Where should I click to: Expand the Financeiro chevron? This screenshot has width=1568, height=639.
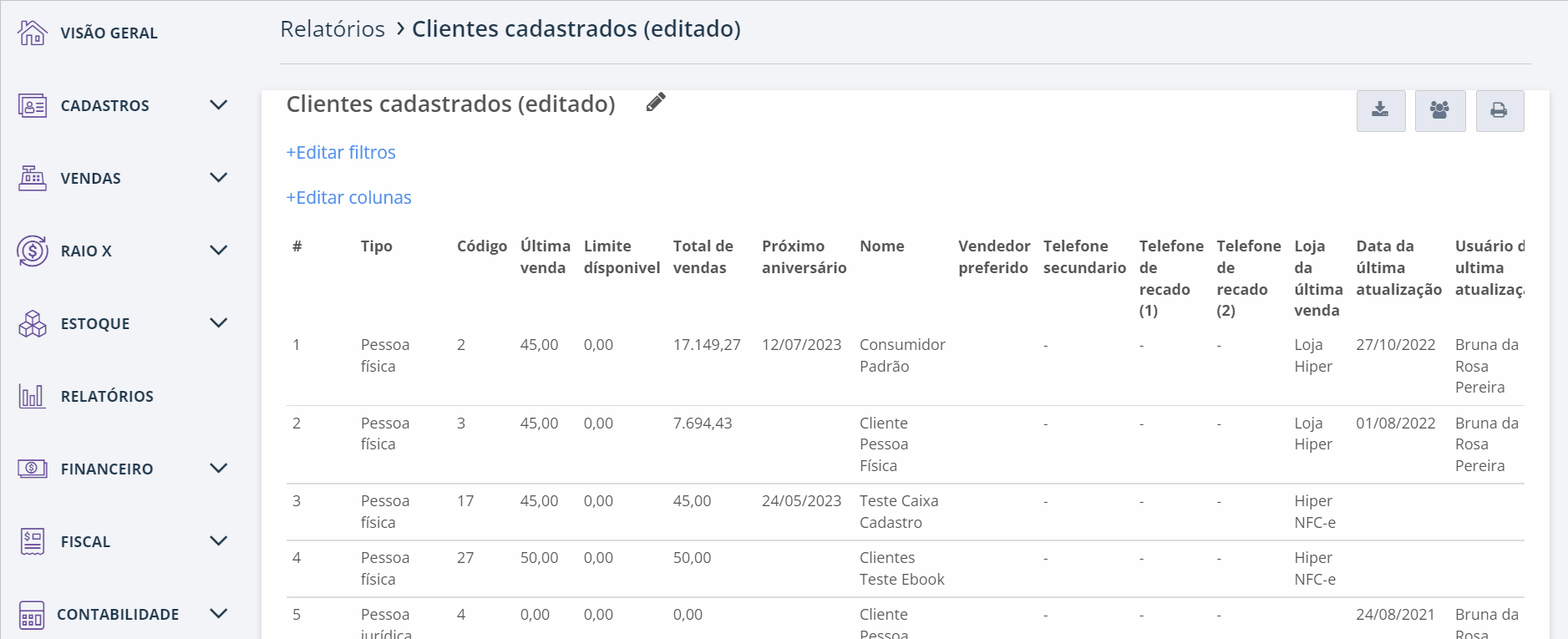[219, 469]
